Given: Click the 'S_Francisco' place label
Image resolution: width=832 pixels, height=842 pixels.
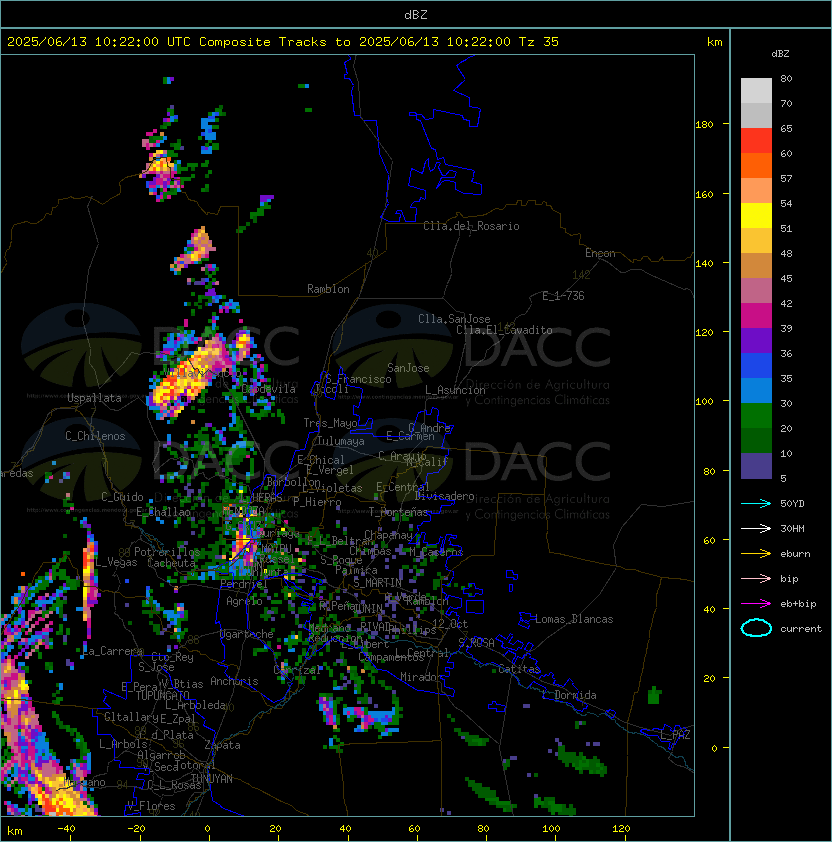Looking at the screenshot, I should pos(358,379).
